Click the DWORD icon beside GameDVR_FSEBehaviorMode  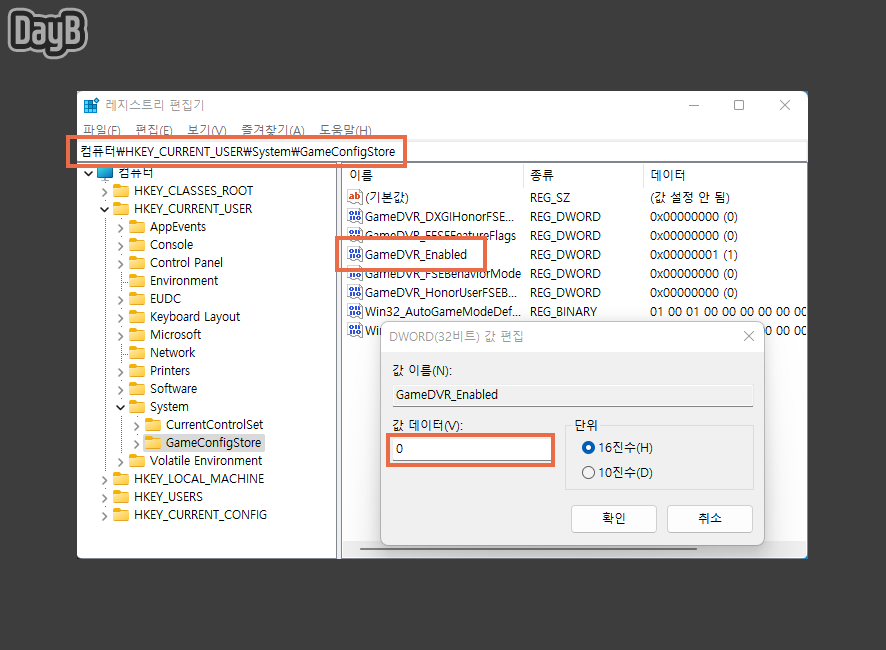point(355,273)
